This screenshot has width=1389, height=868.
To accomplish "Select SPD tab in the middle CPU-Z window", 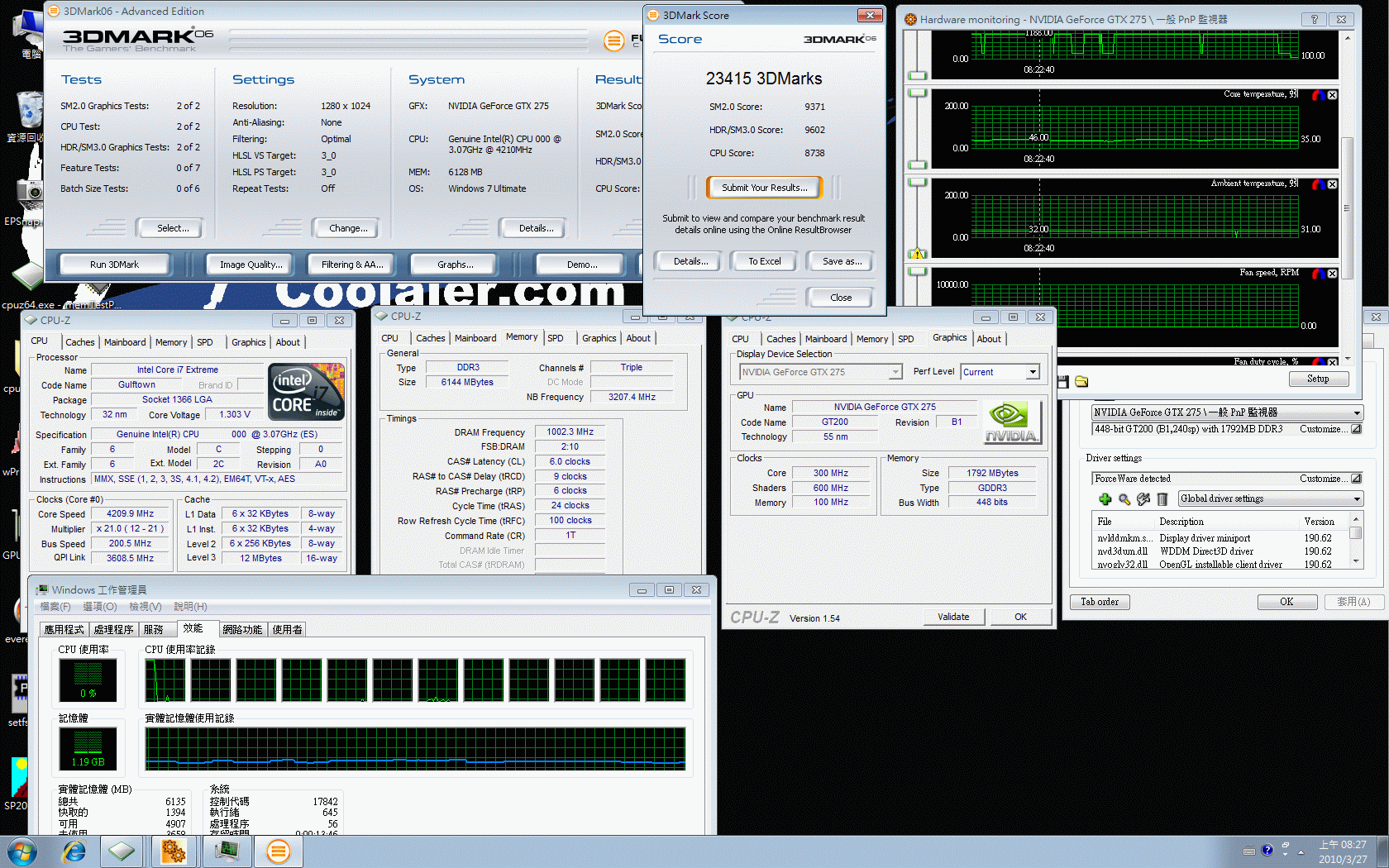I will (x=556, y=338).
